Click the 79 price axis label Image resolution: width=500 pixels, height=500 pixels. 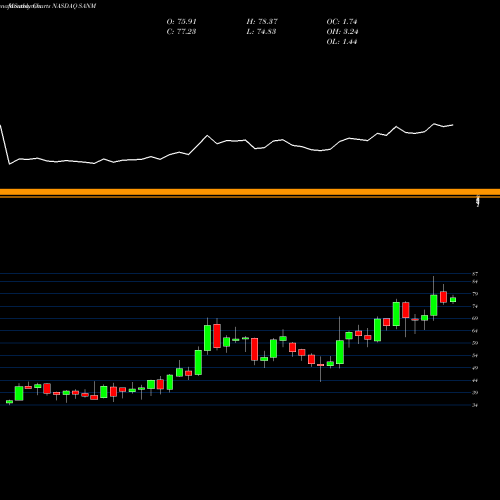coord(475,294)
